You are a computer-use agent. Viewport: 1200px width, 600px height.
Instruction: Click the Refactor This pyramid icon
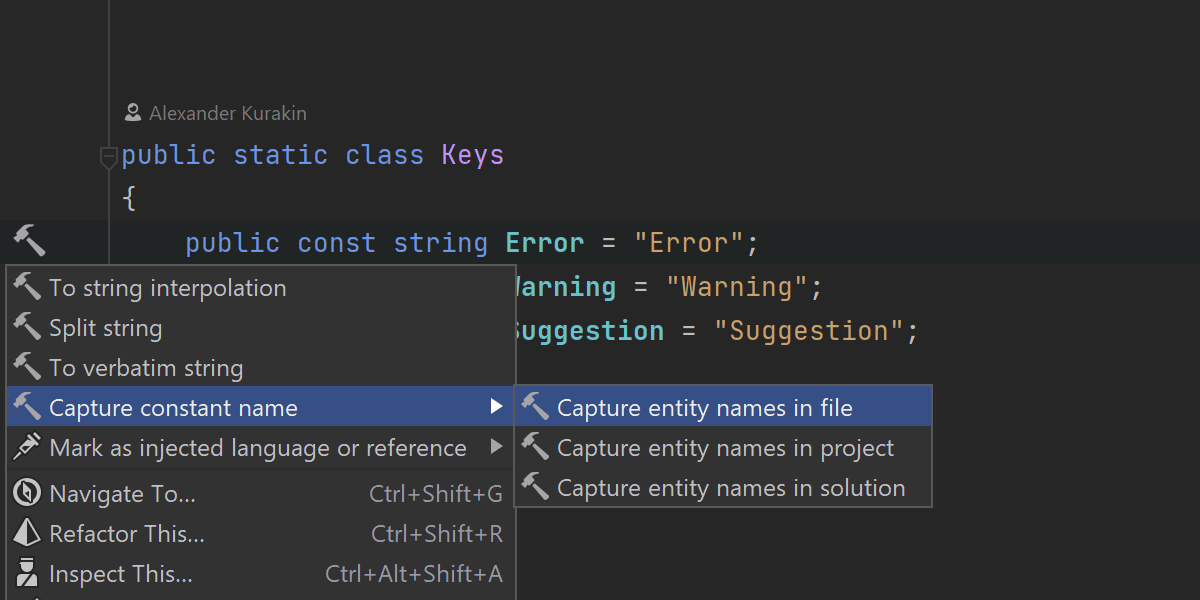[x=27, y=534]
